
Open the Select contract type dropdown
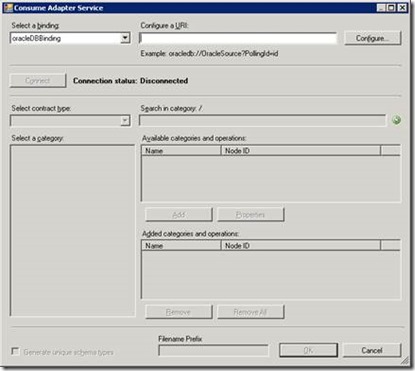(125, 120)
